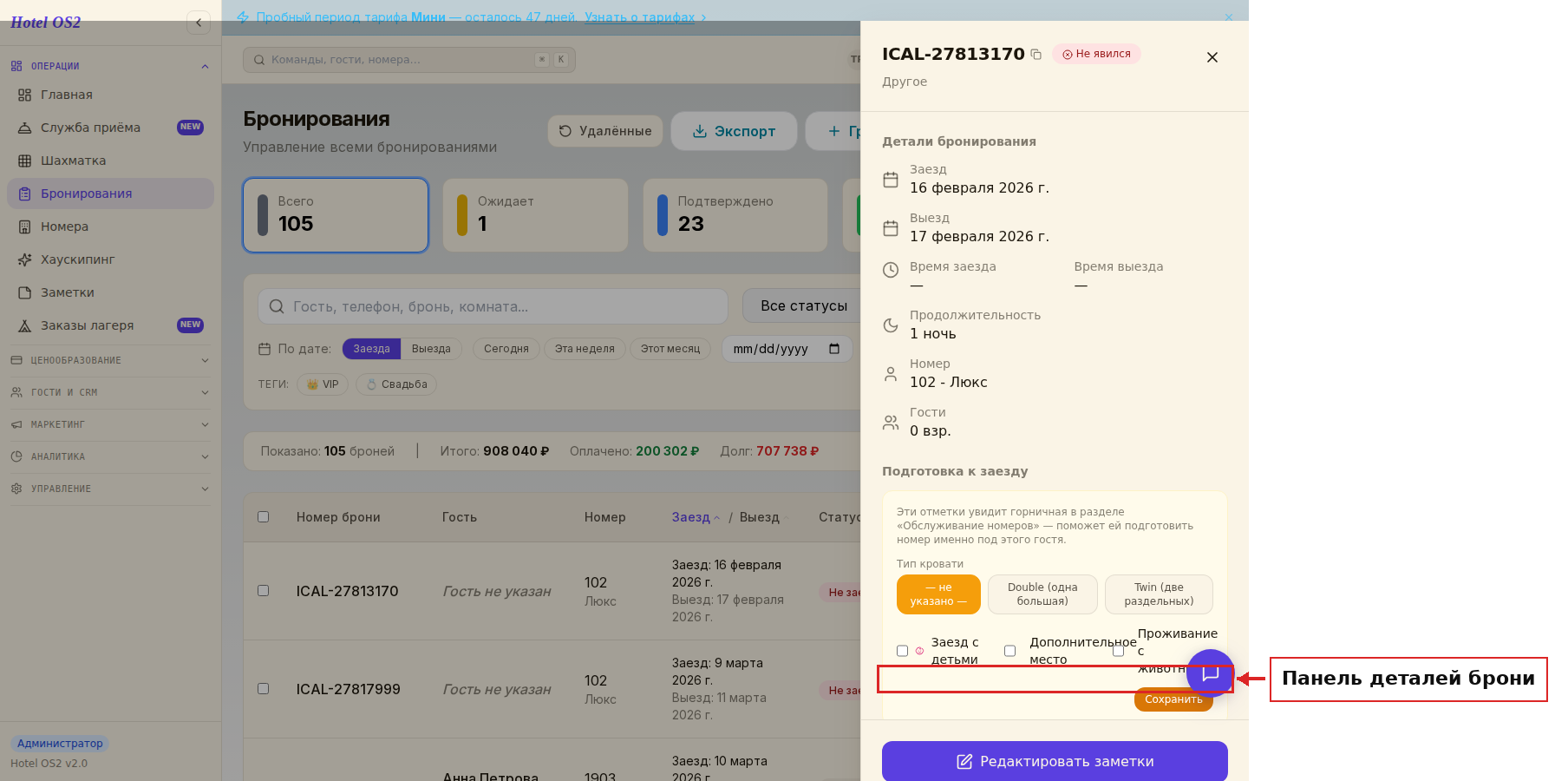
Task: Expand the Ценообразование menu section
Action: (110, 360)
